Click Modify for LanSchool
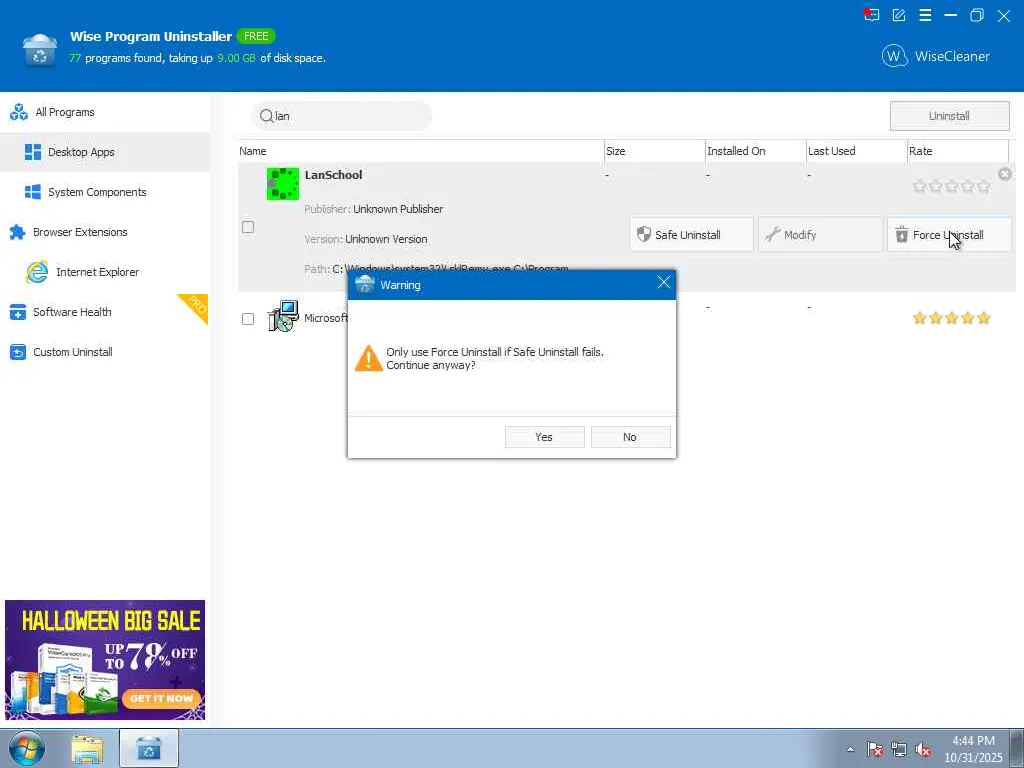The width and height of the screenshot is (1024, 768). pos(820,235)
